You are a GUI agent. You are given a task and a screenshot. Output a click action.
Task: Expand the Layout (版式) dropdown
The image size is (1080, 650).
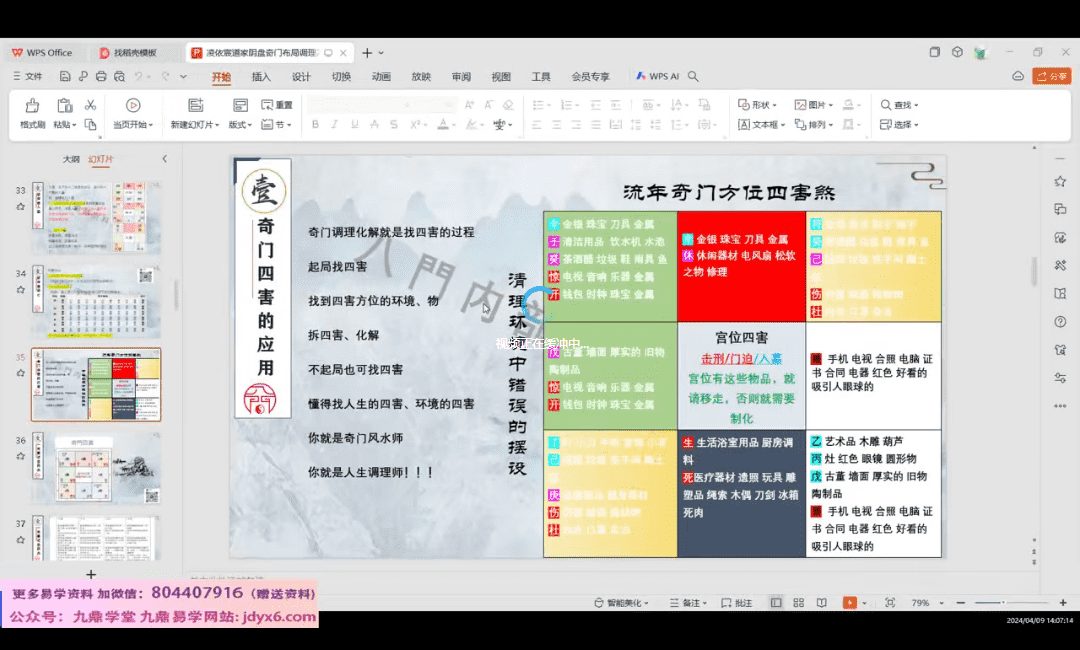click(x=240, y=125)
